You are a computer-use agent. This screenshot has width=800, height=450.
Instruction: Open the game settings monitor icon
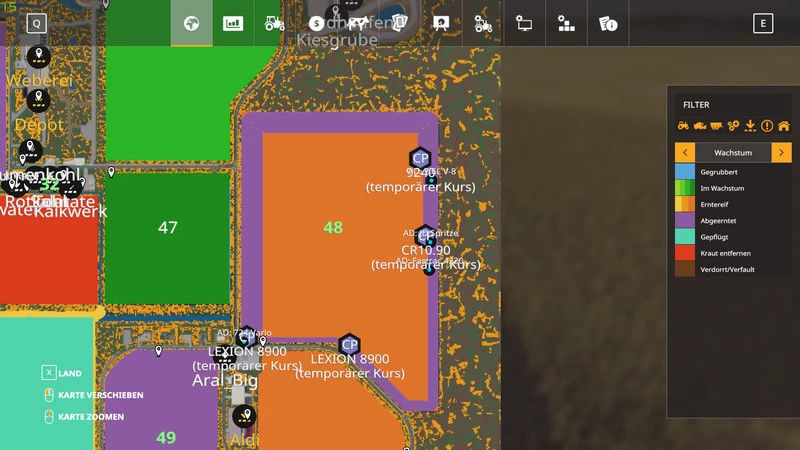pyautogui.click(x=524, y=23)
